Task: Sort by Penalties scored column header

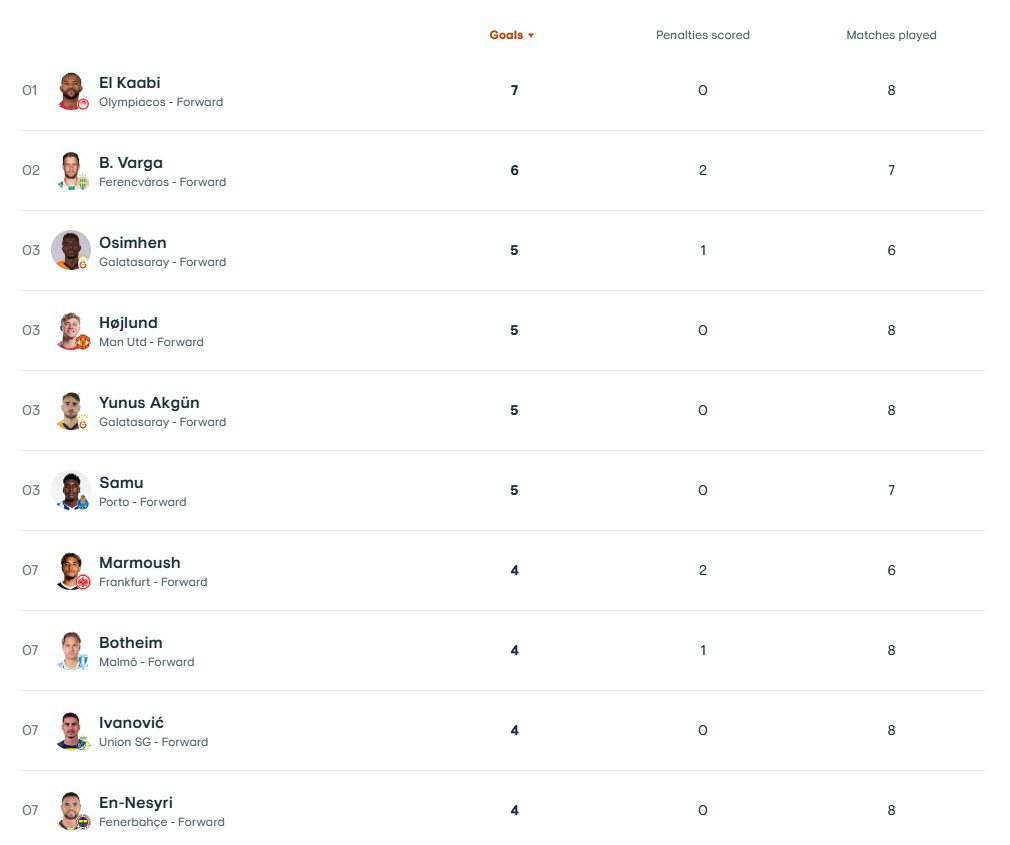Action: coord(702,35)
